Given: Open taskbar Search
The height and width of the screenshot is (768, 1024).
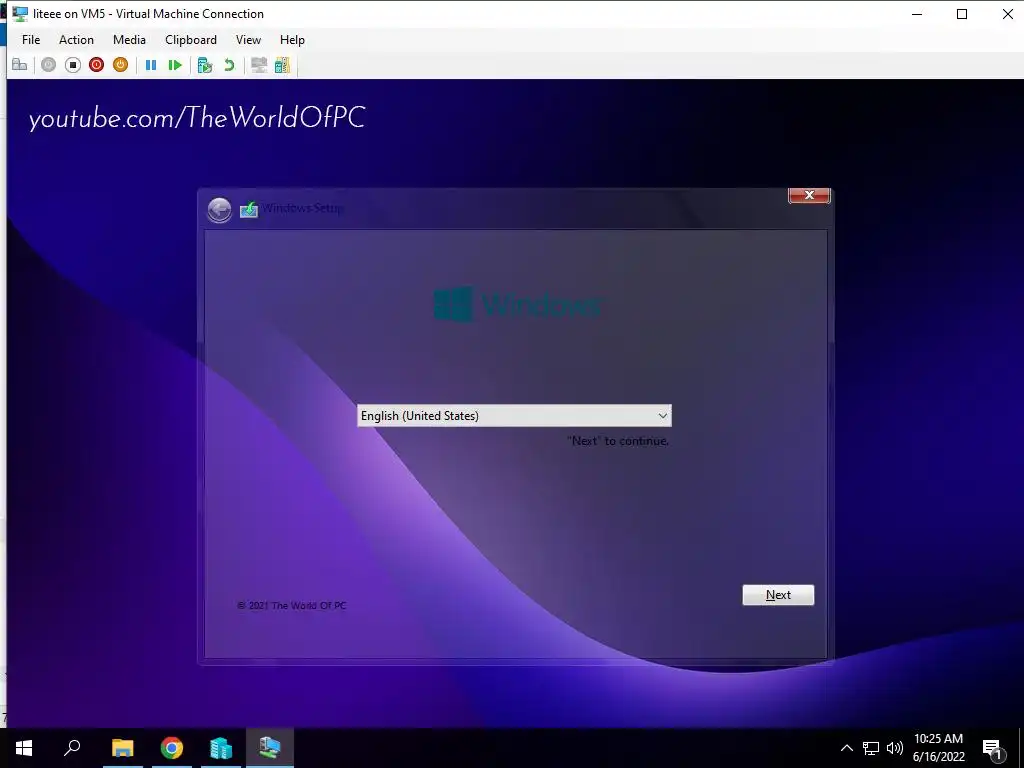Looking at the screenshot, I should tap(72, 748).
